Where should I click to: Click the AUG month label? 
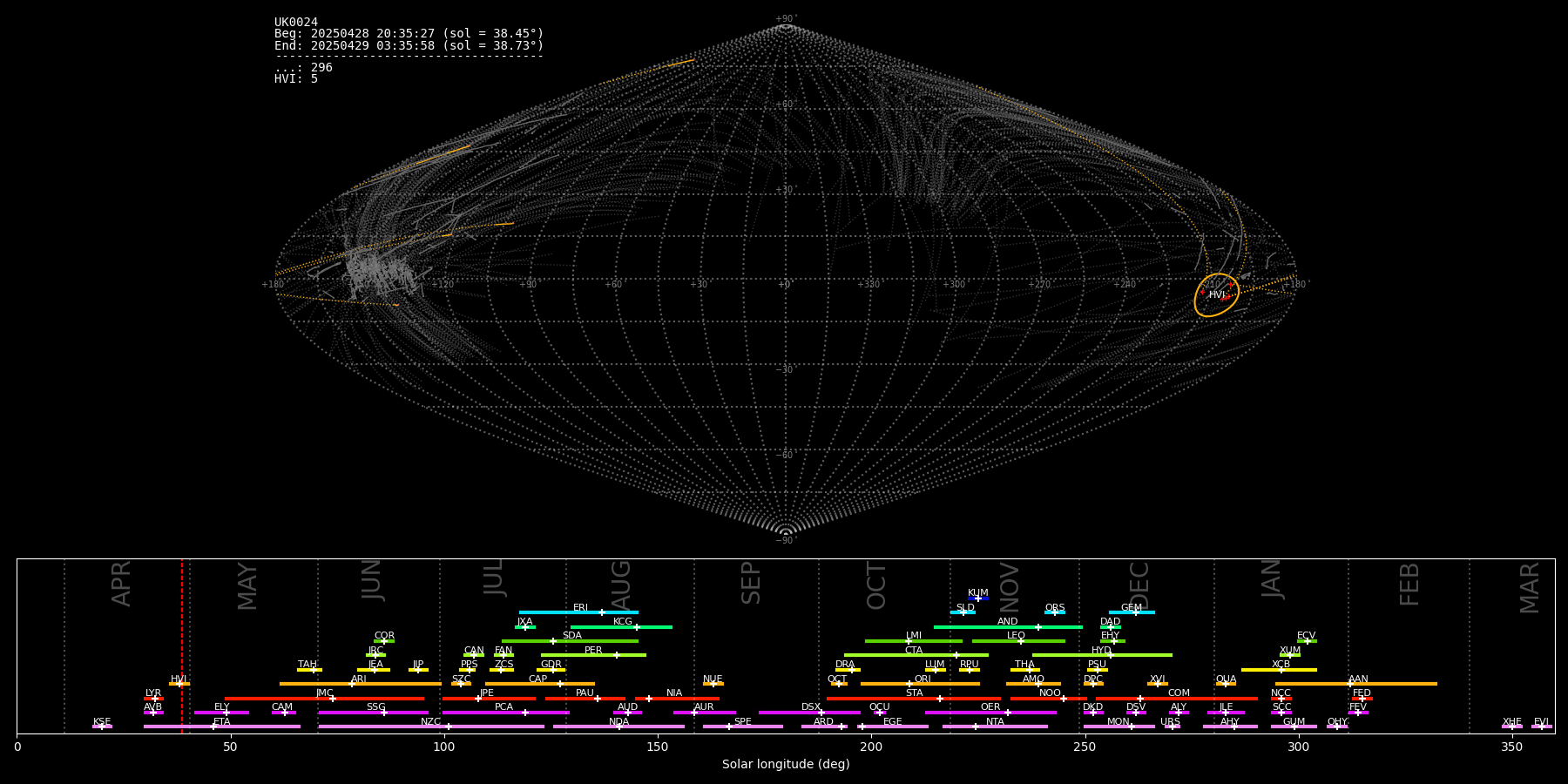click(620, 585)
